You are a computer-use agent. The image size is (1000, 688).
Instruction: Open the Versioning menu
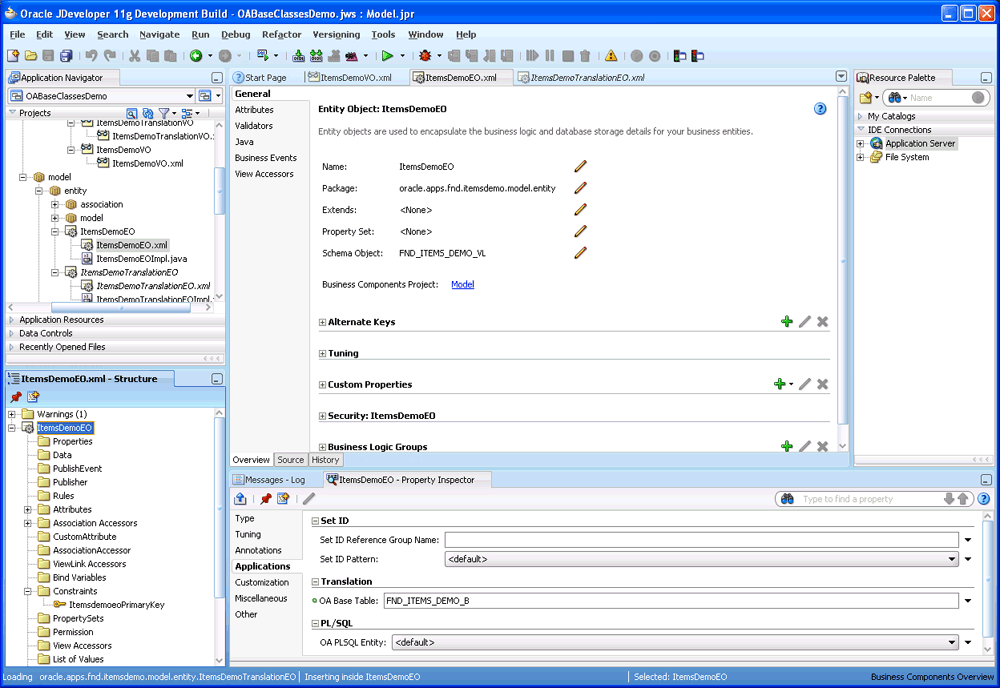[x=336, y=34]
